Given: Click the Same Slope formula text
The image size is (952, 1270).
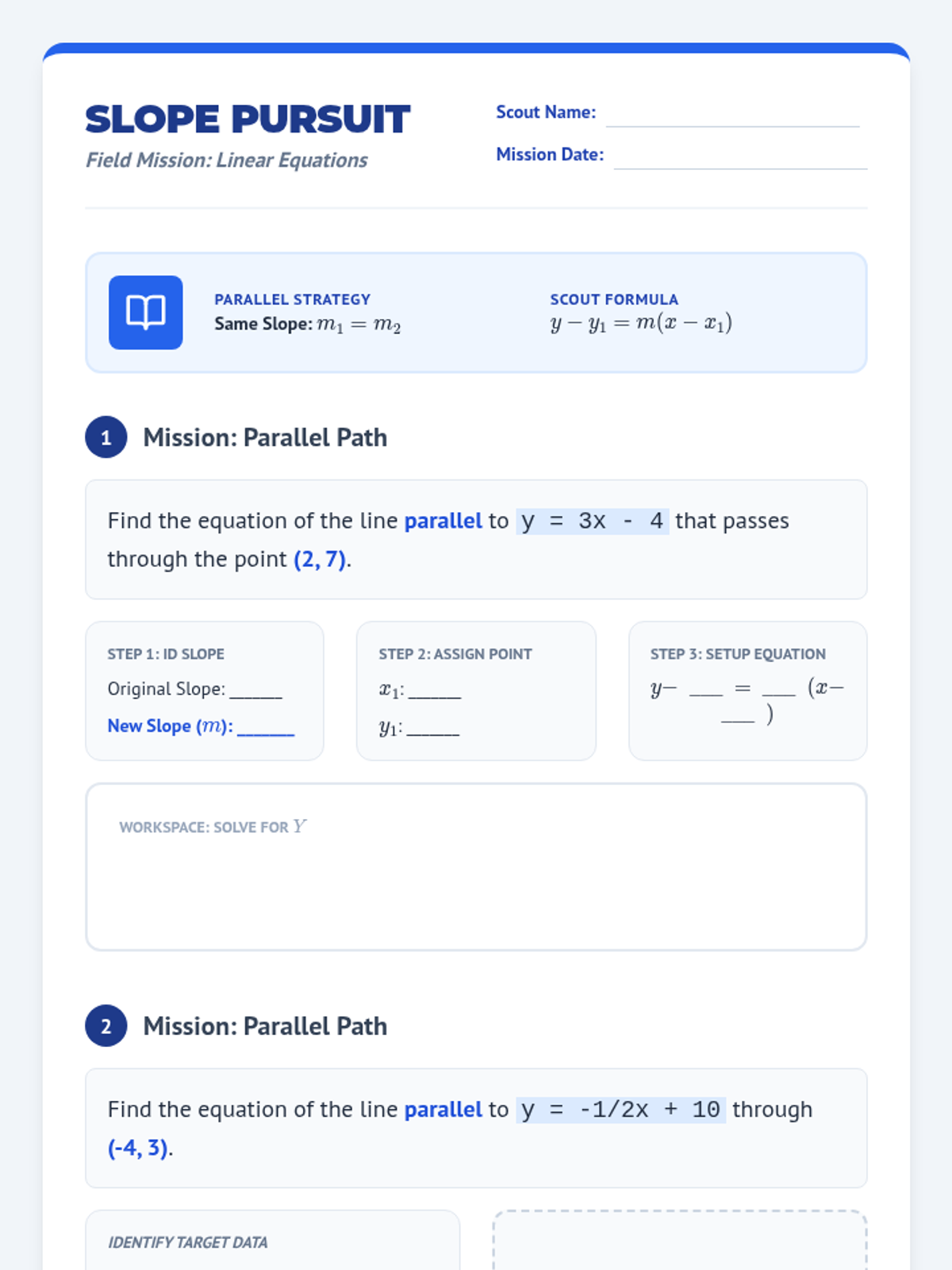Looking at the screenshot, I should [x=308, y=325].
